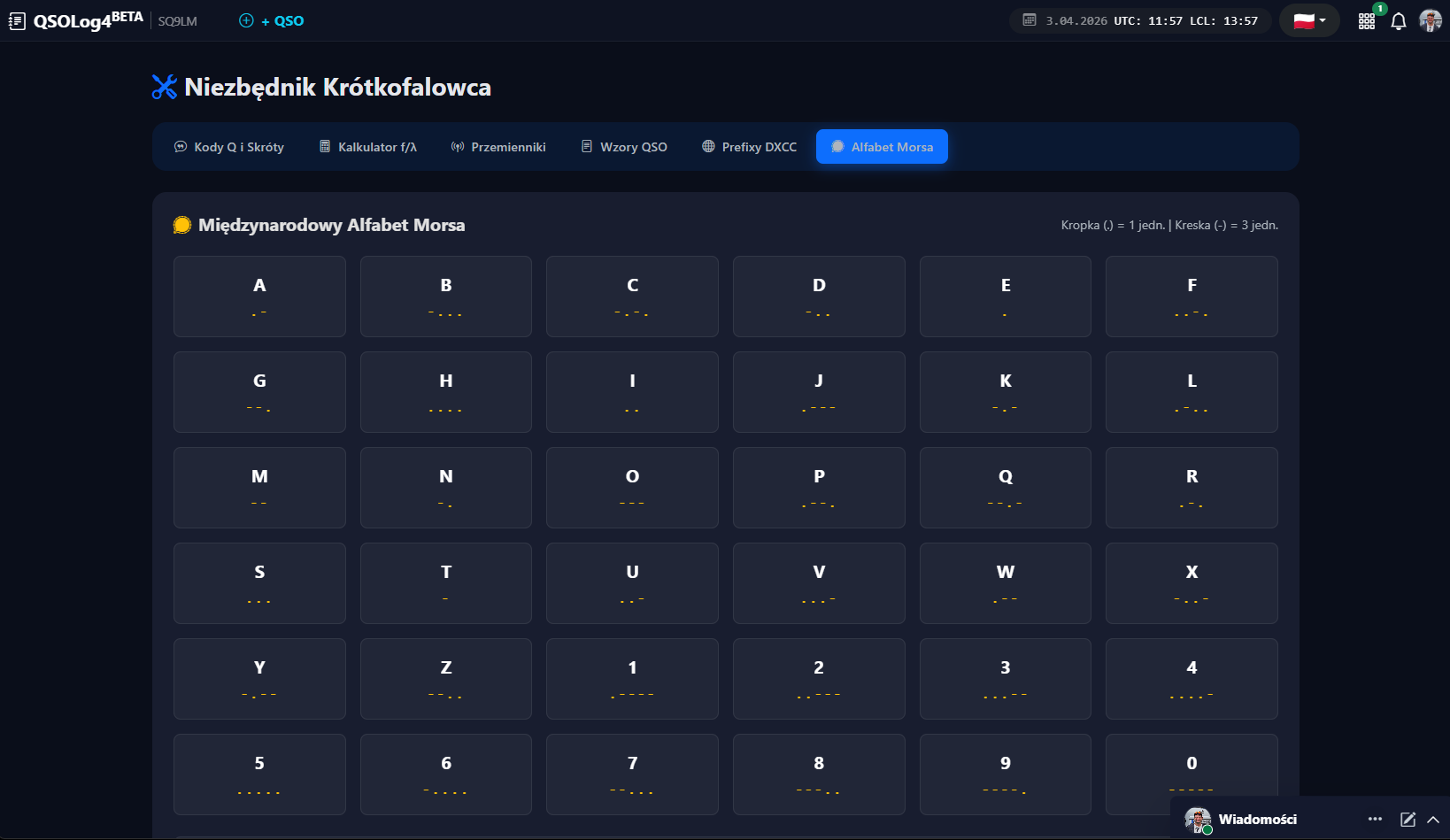Open the messages three-dots options
Viewport: 1450px width, 840px height.
1375,820
